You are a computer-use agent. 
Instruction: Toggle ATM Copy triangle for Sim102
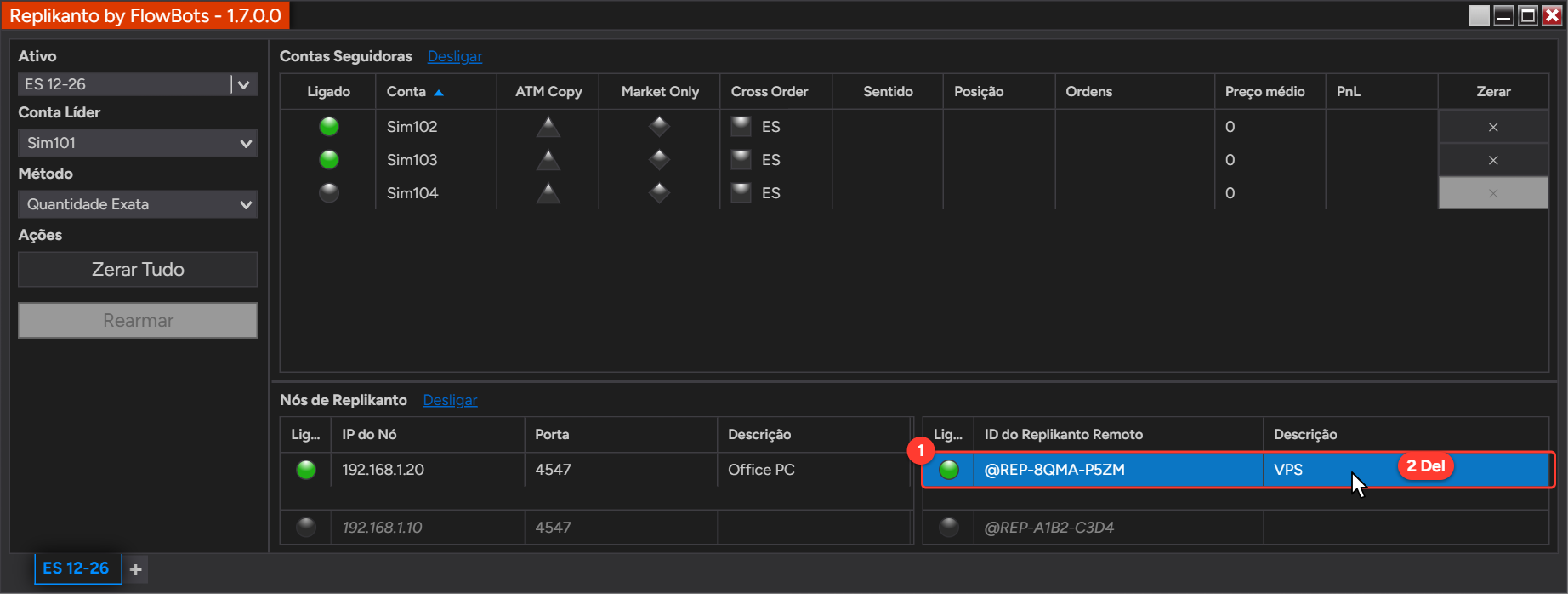548,127
